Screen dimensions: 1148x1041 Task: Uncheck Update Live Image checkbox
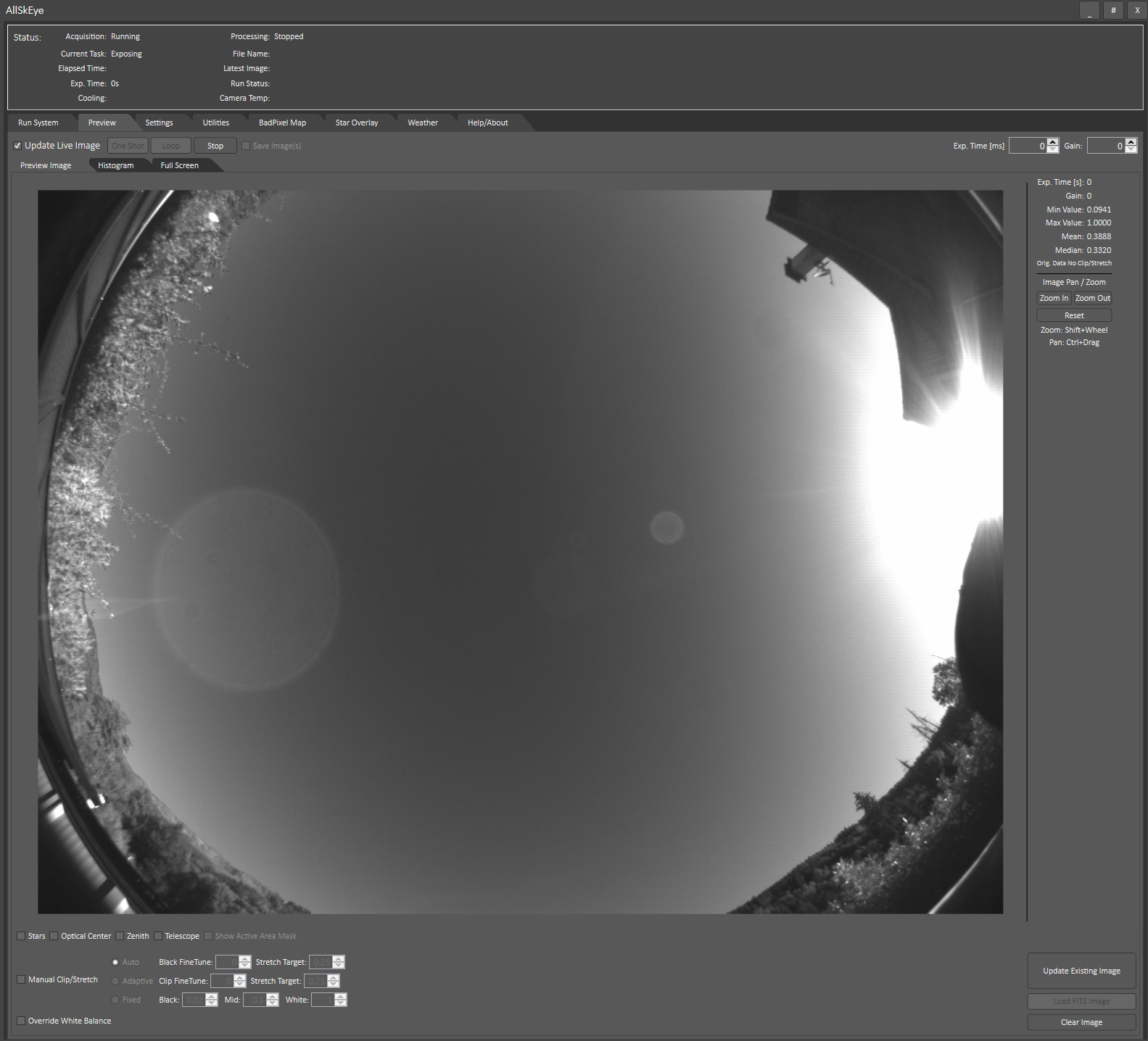click(x=18, y=146)
